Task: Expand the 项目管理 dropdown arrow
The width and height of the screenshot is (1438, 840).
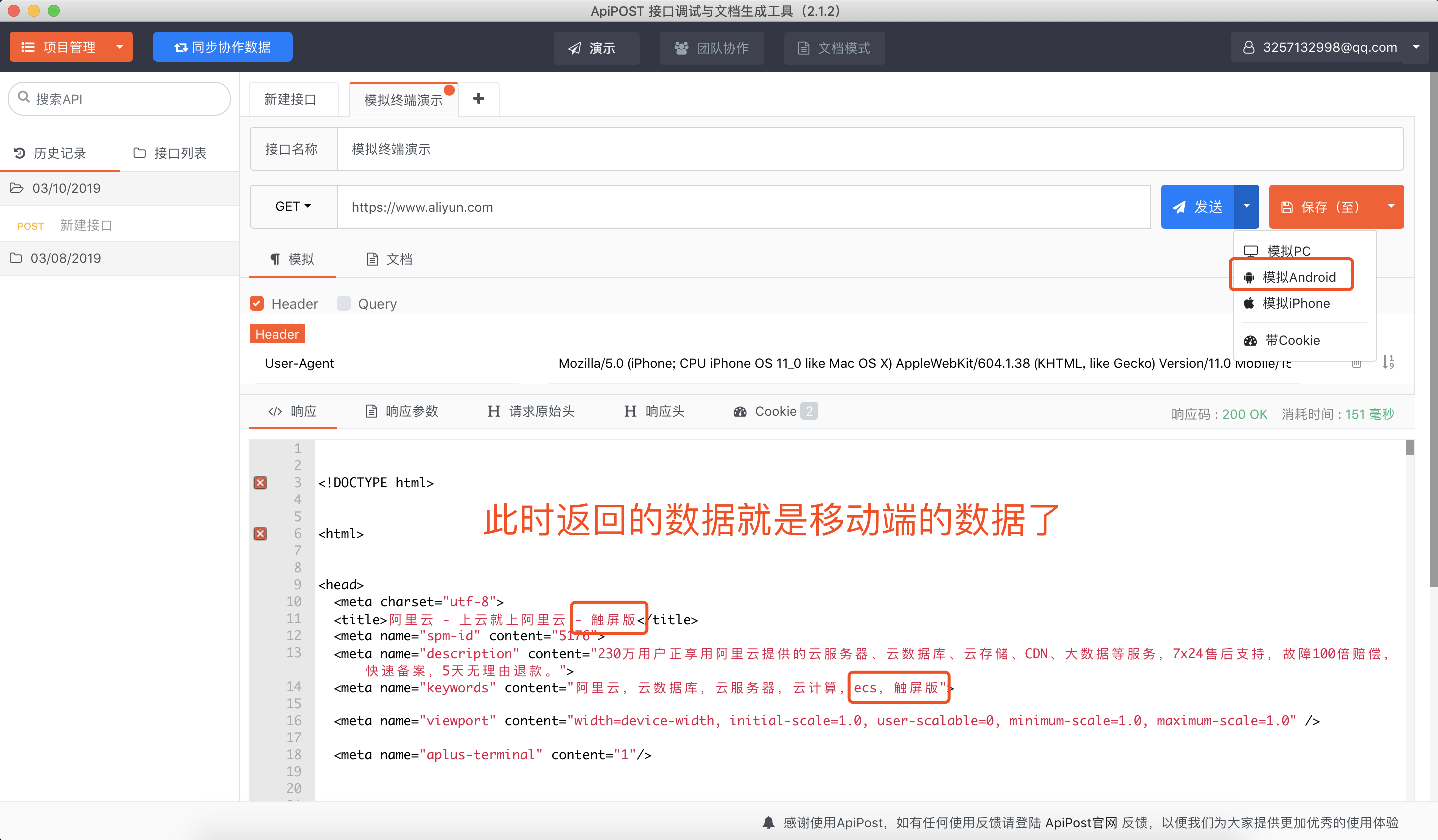Action: click(120, 47)
